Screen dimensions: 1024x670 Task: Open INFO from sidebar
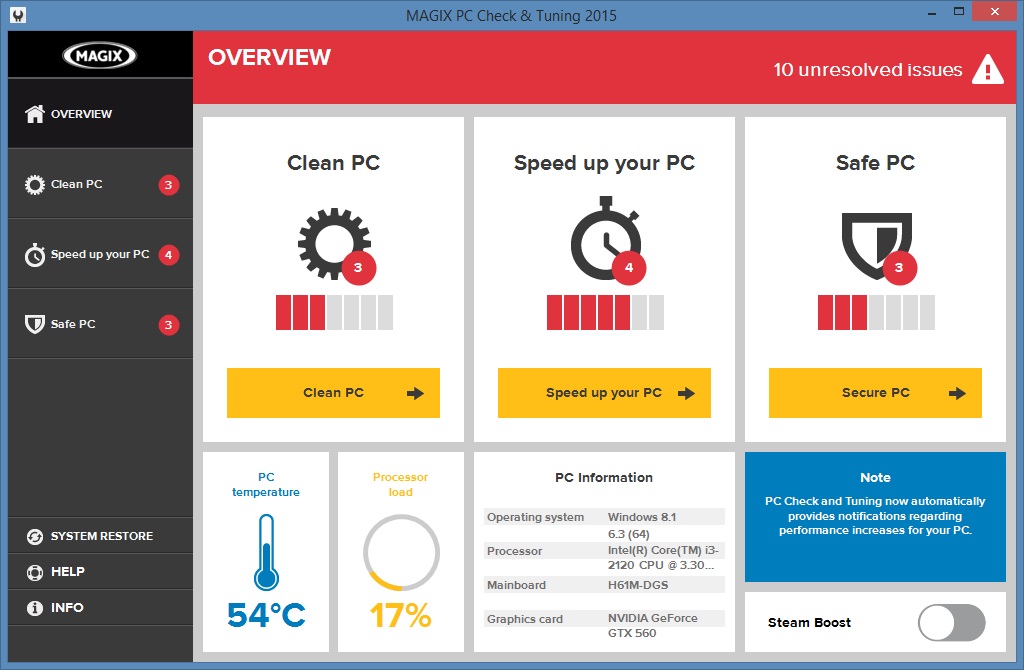[101, 607]
